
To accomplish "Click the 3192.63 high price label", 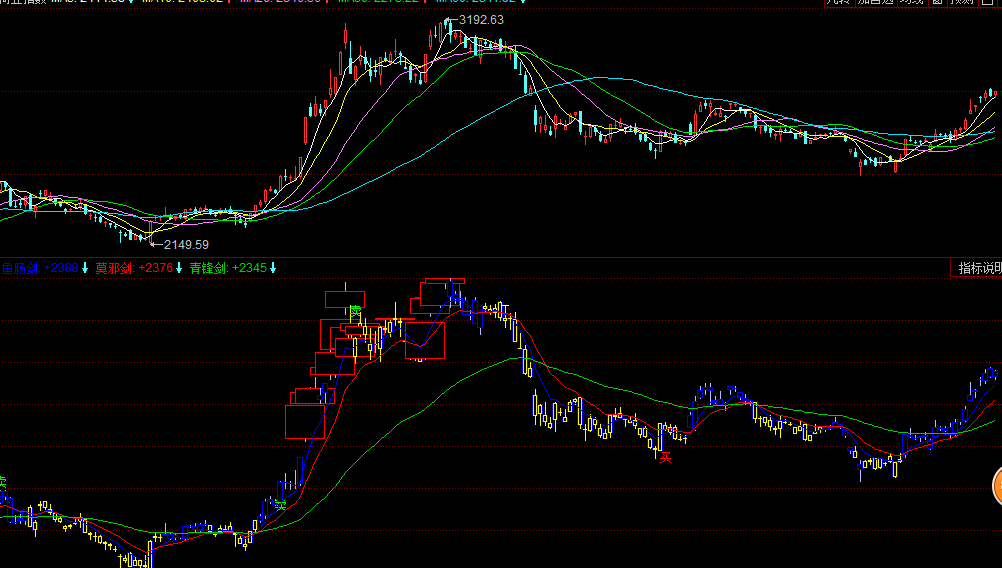I will click(481, 20).
